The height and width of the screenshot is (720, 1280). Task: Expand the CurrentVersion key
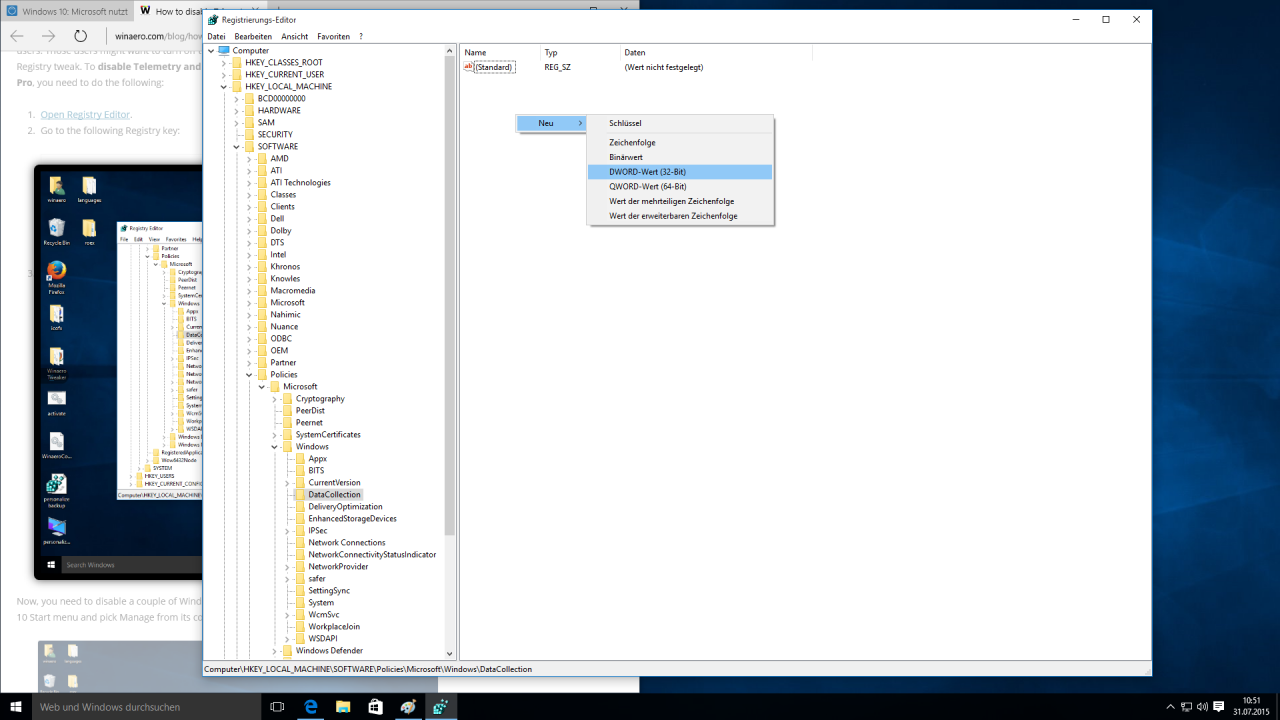coord(287,482)
